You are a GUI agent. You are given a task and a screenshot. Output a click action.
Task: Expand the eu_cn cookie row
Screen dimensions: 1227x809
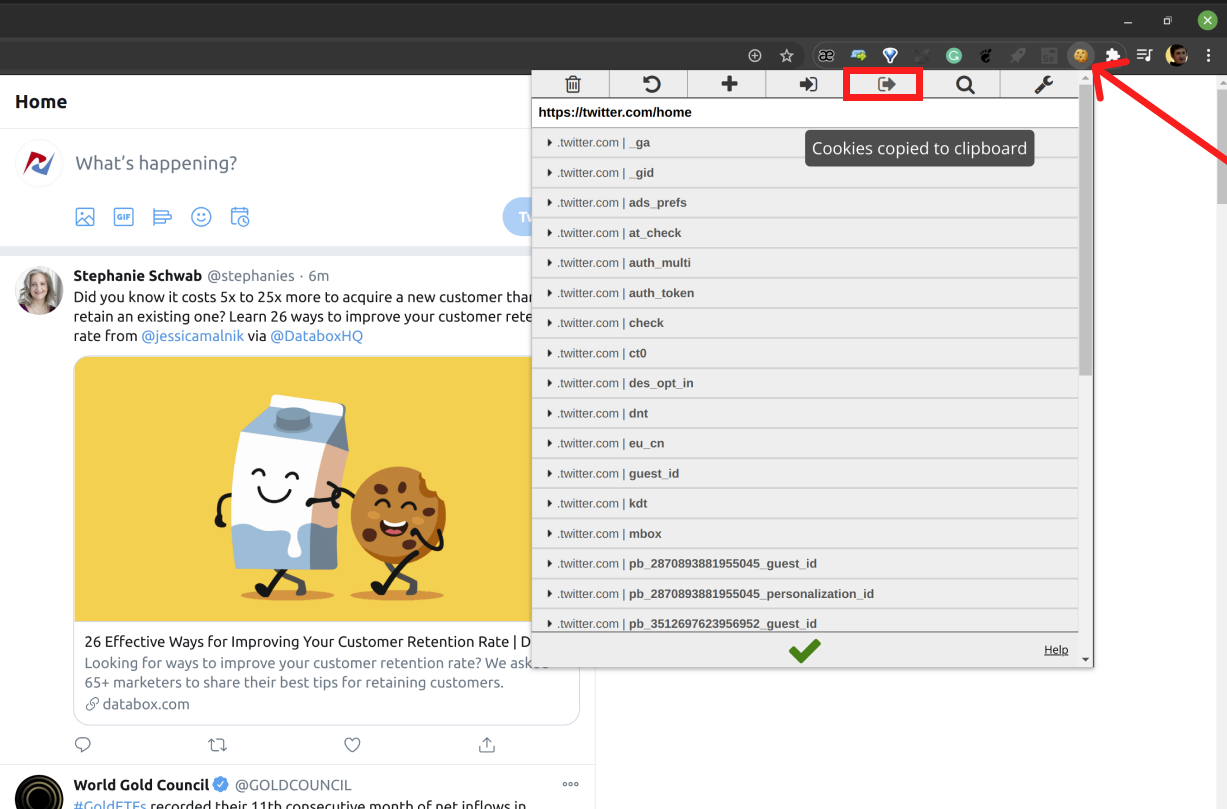pos(806,443)
